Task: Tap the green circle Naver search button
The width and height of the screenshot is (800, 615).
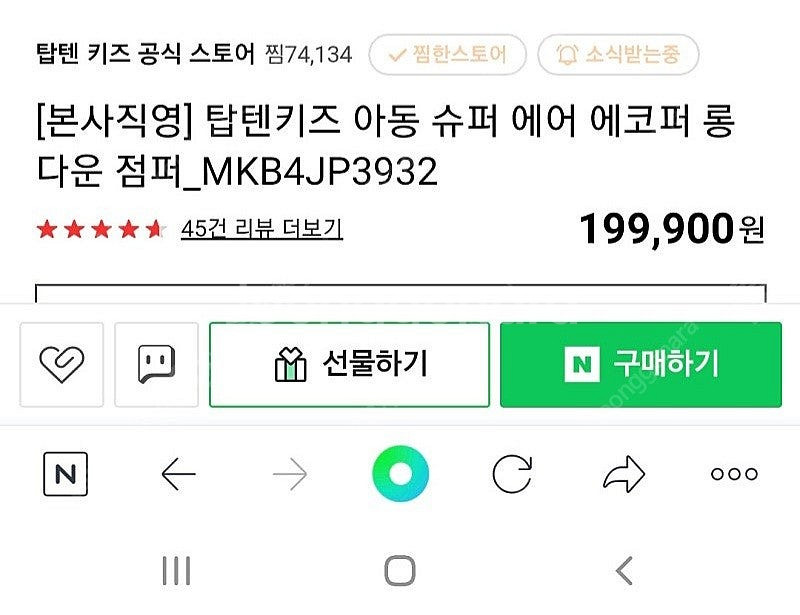Action: (x=401, y=474)
